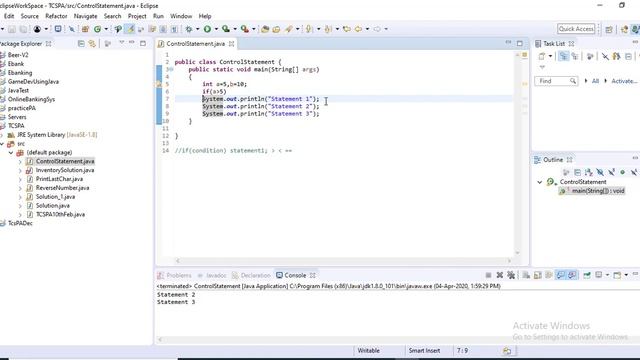Screen dimensions: 640x360
Task: Click the Activate... link in Task List
Action: coord(624,81)
